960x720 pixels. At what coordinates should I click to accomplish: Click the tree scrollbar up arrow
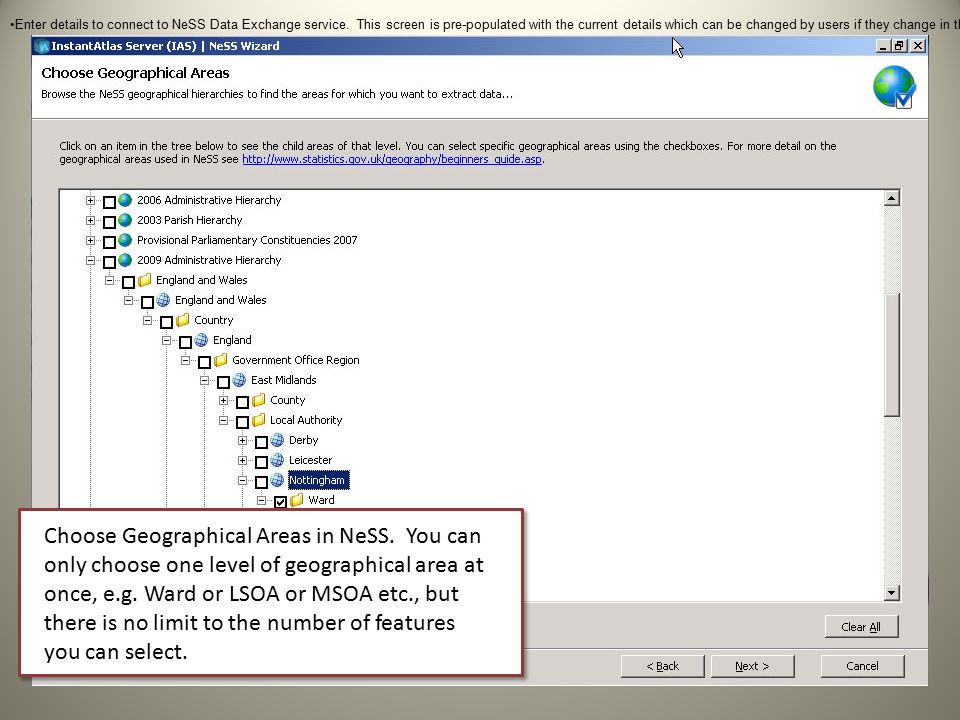pyautogui.click(x=891, y=198)
